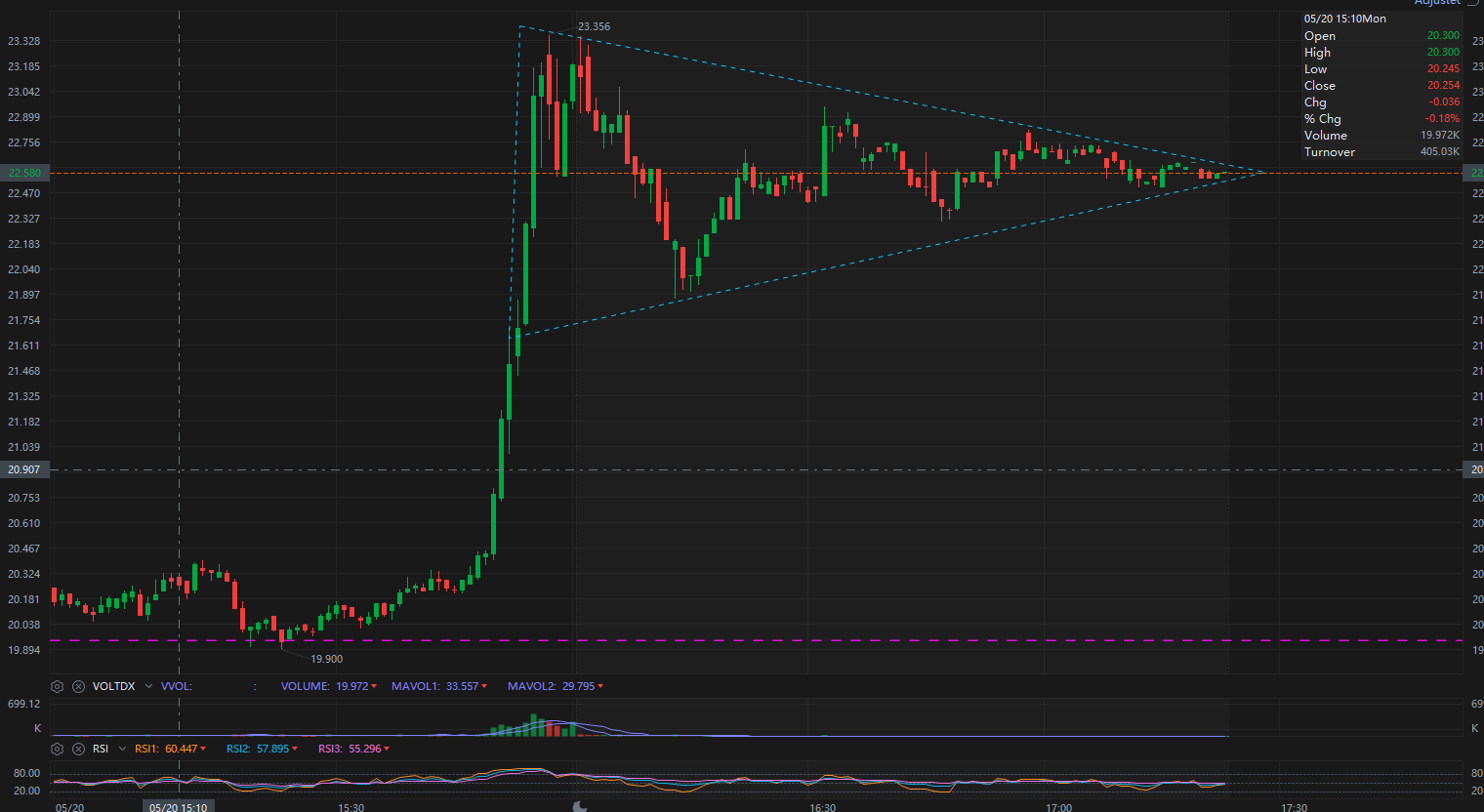This screenshot has width=1484, height=812.
Task: Click the RSI3 55.296 readout
Action: pyautogui.click(x=350, y=749)
